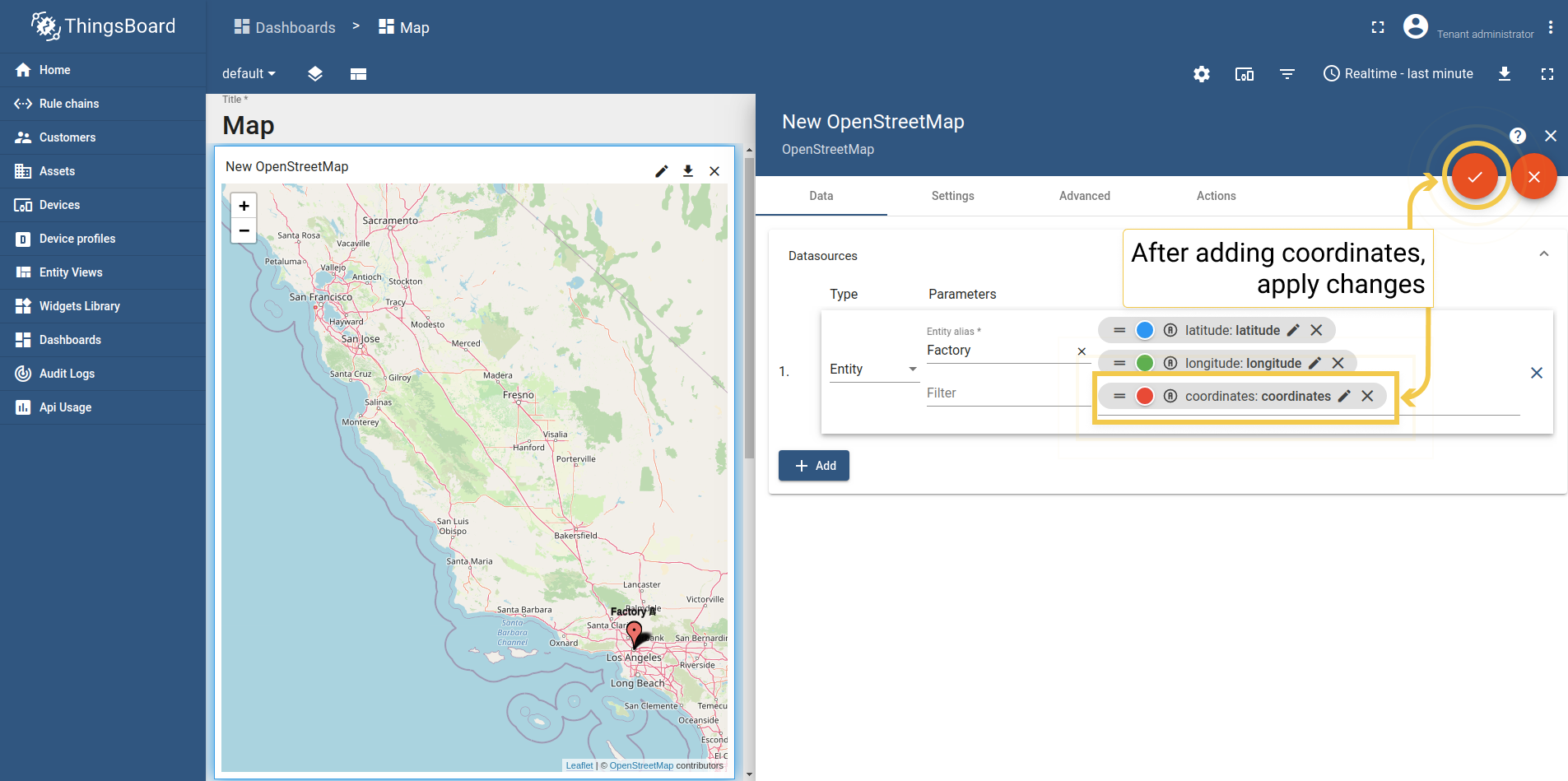
Task: Open Devices from the sidebar
Action: tap(103, 205)
